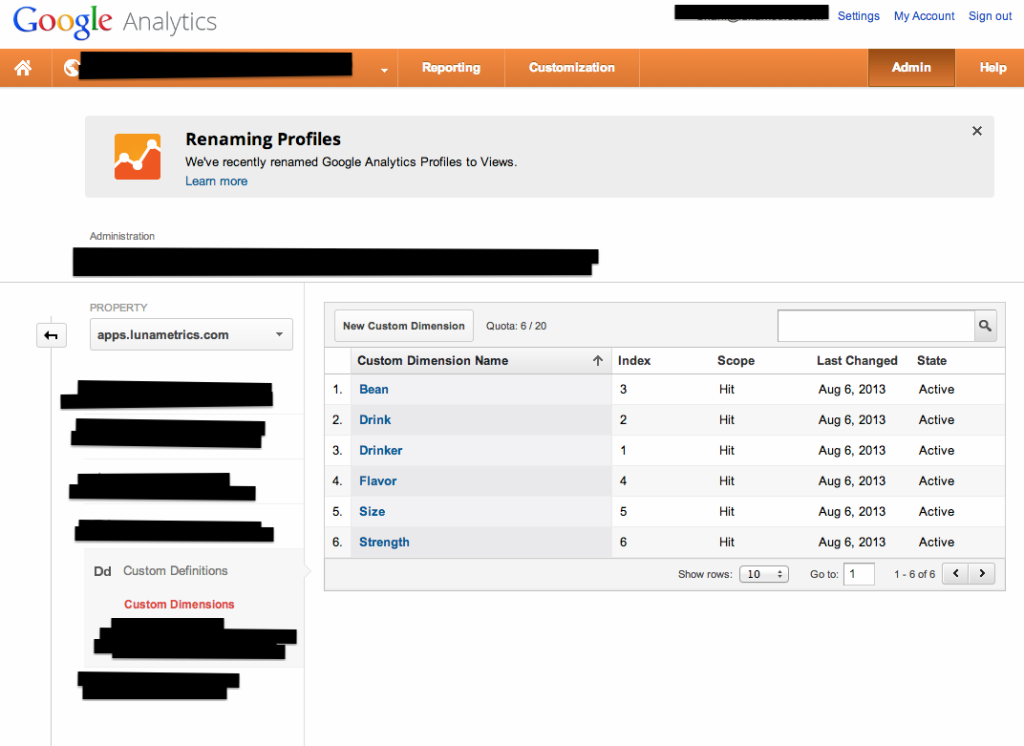Click the Hit scope in Drinker row
Viewport: 1024px width, 746px height.
[x=727, y=451]
